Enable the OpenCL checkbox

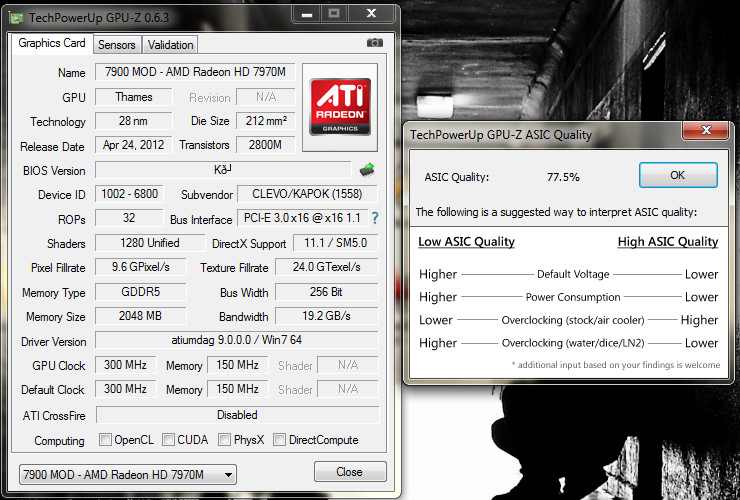tap(105, 440)
